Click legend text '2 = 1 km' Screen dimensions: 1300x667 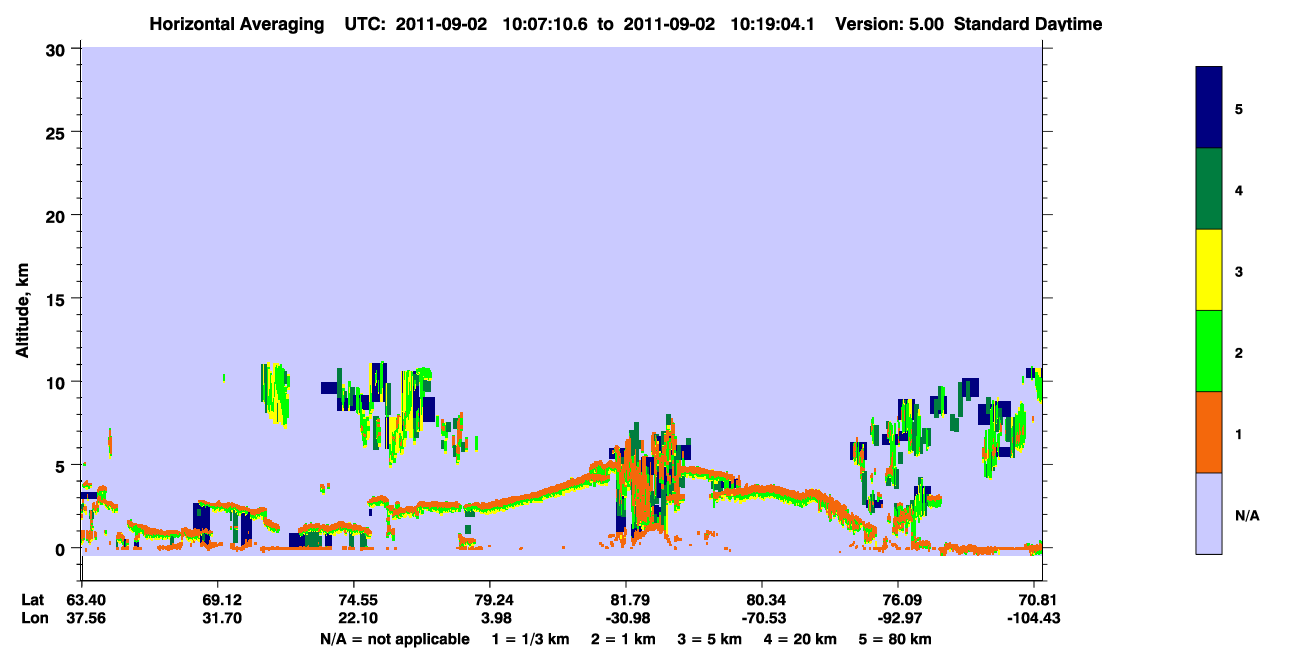(x=623, y=639)
